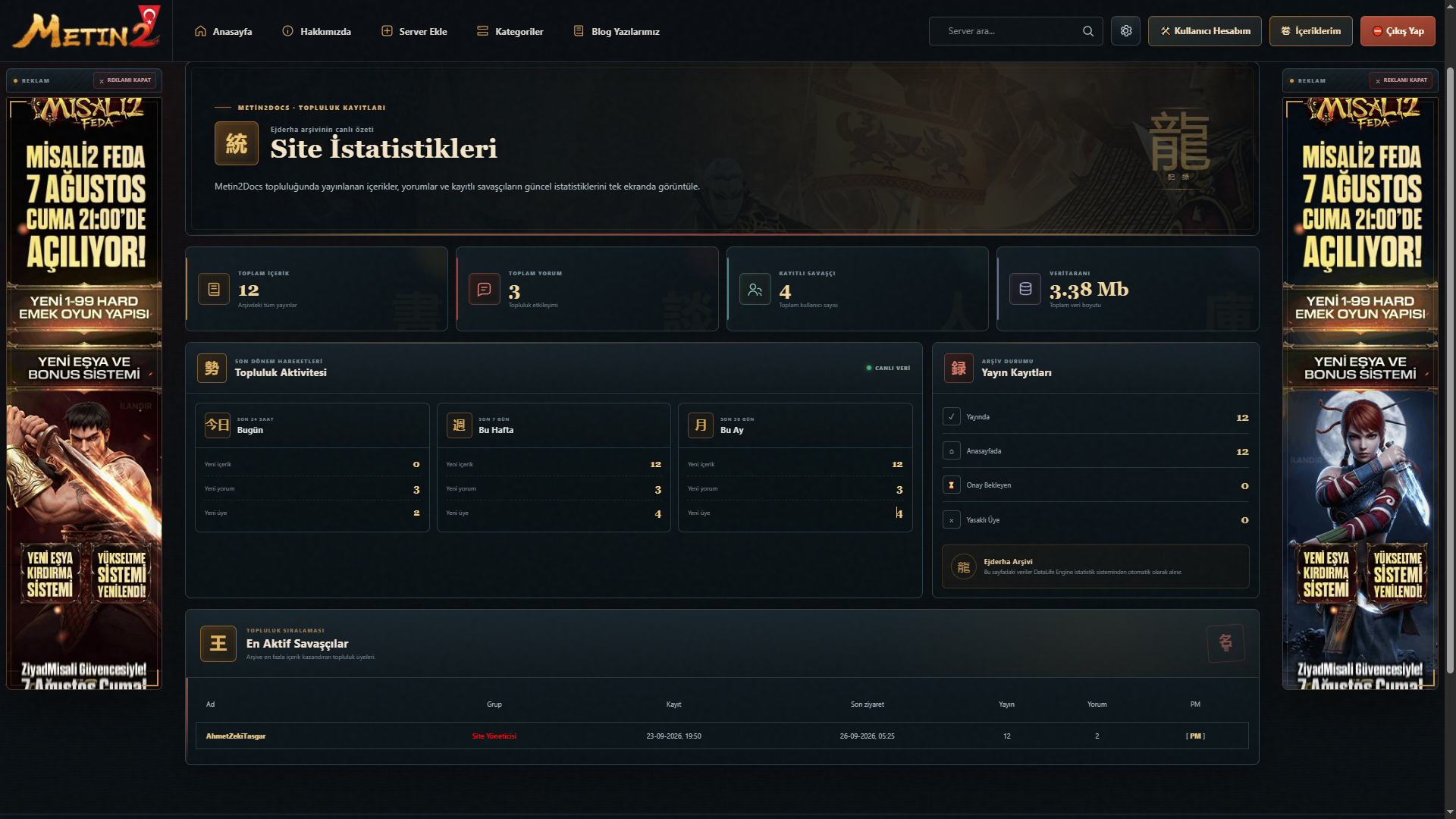
Task: Click the Son ziyaret column header
Action: (868, 704)
